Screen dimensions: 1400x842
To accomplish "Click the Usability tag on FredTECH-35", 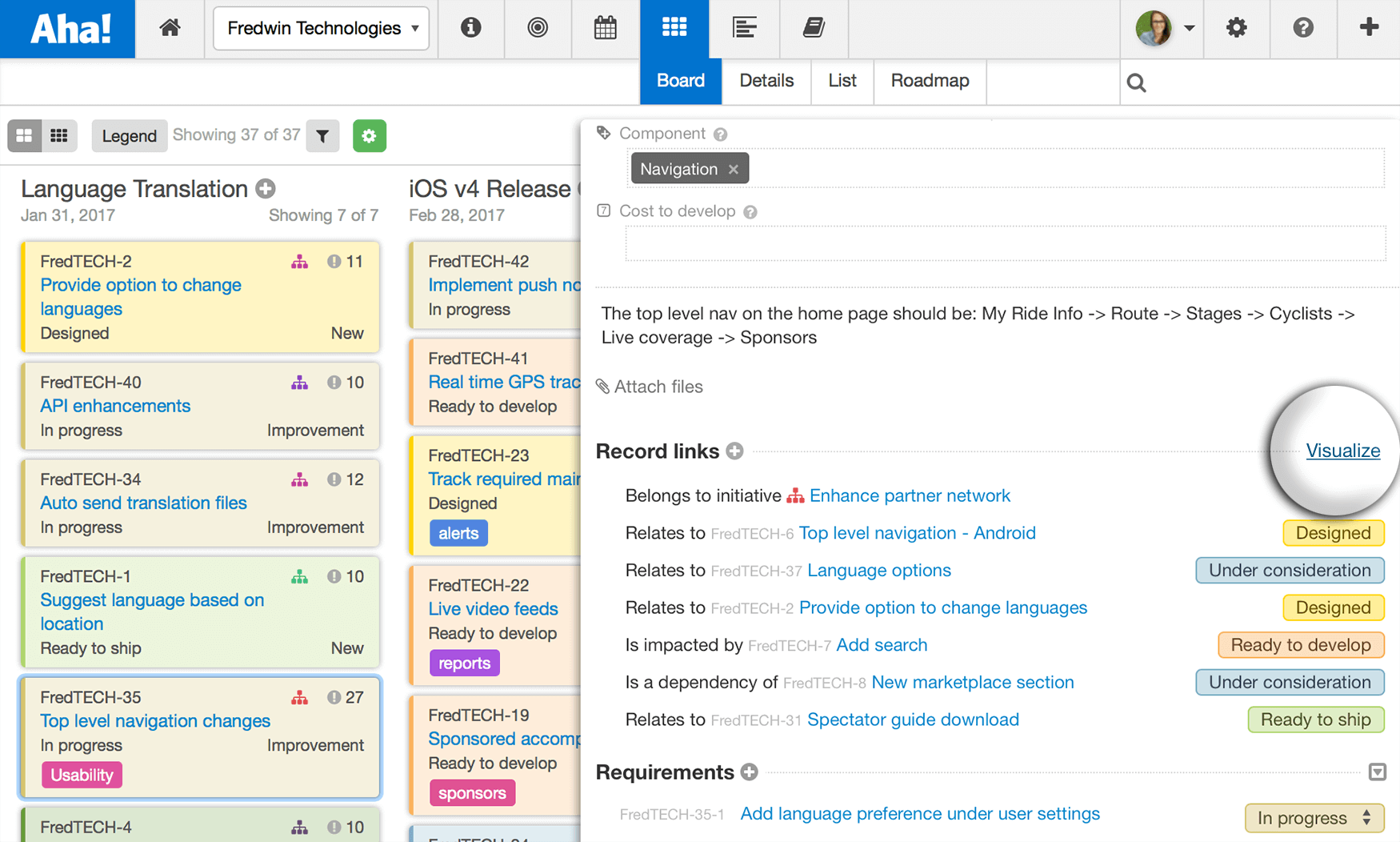I will pyautogui.click(x=82, y=775).
